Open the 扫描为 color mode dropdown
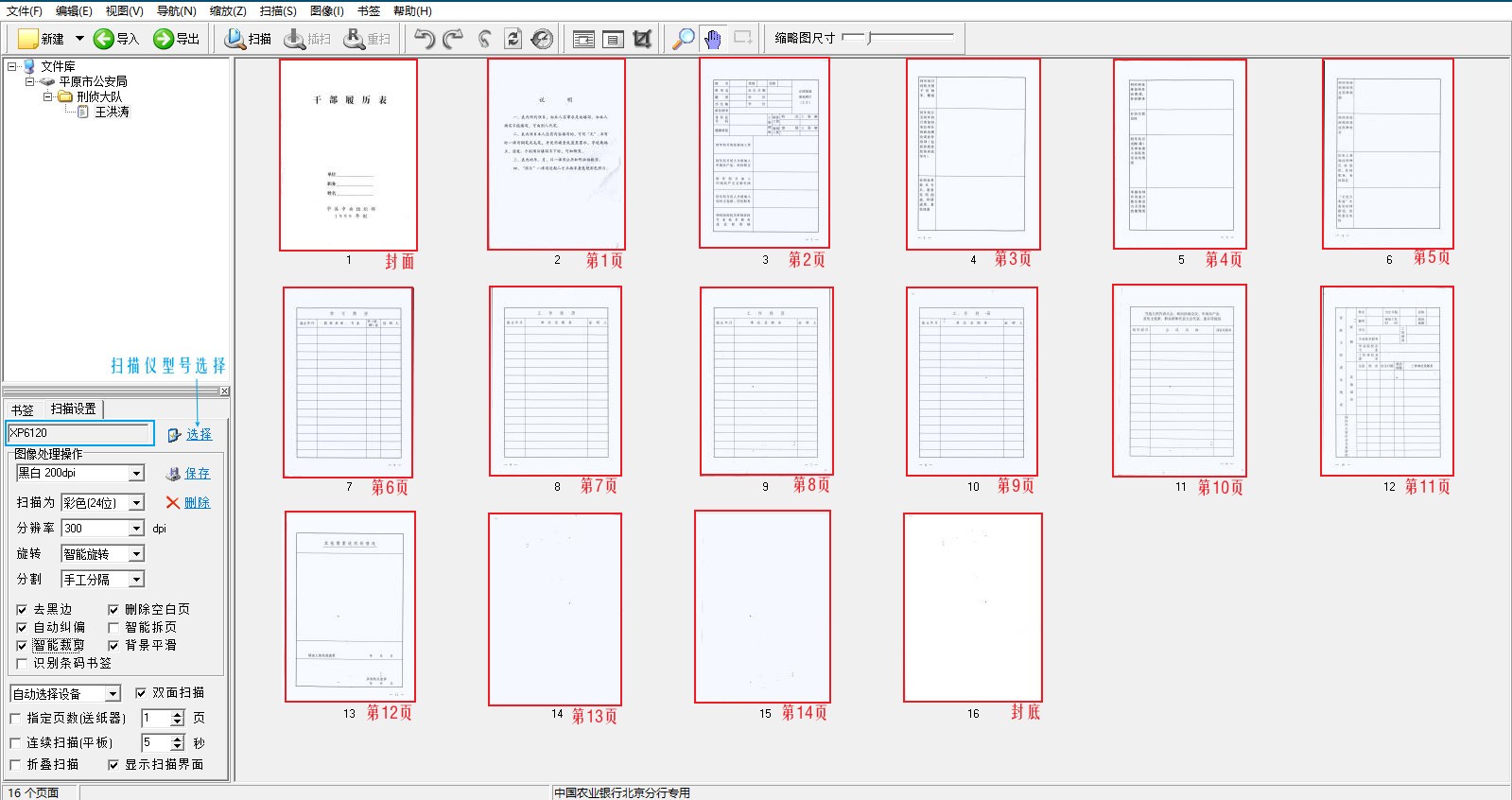 point(136,503)
